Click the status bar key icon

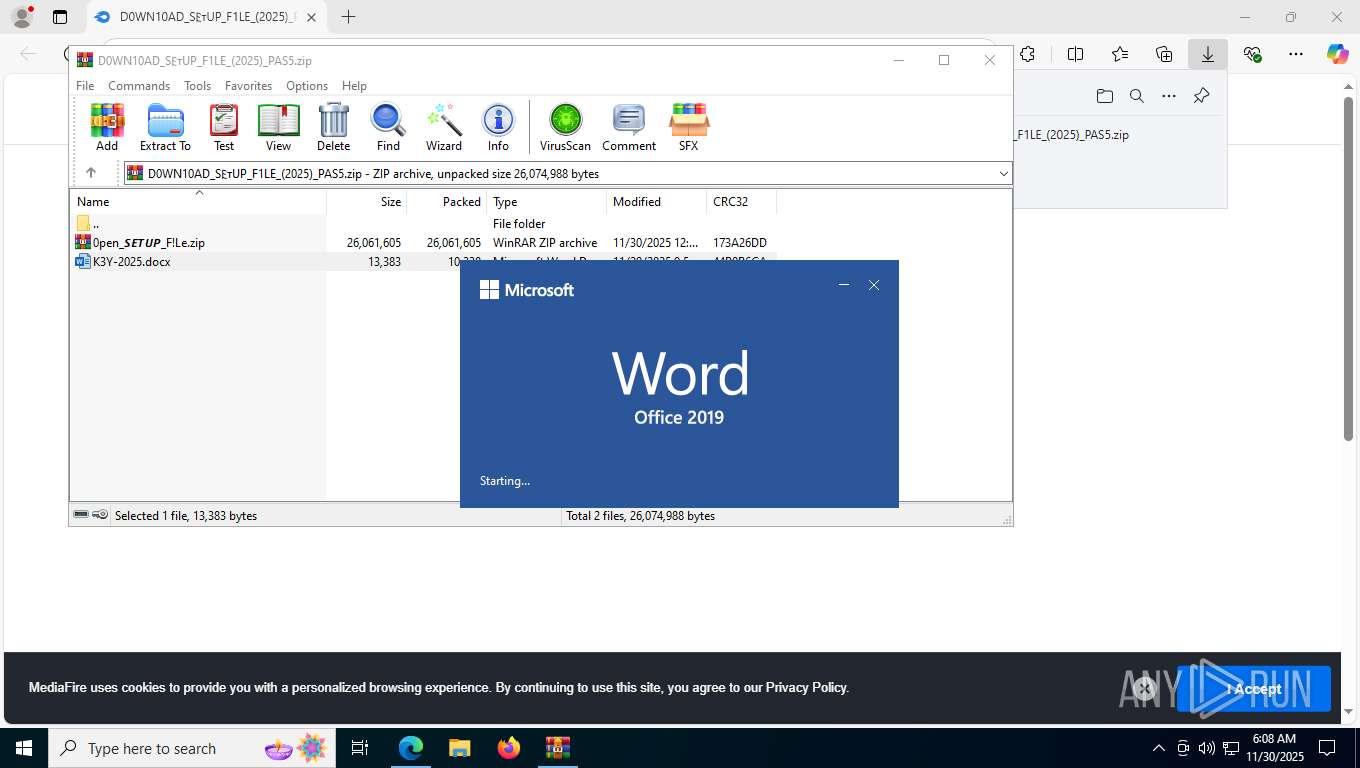pos(100,515)
